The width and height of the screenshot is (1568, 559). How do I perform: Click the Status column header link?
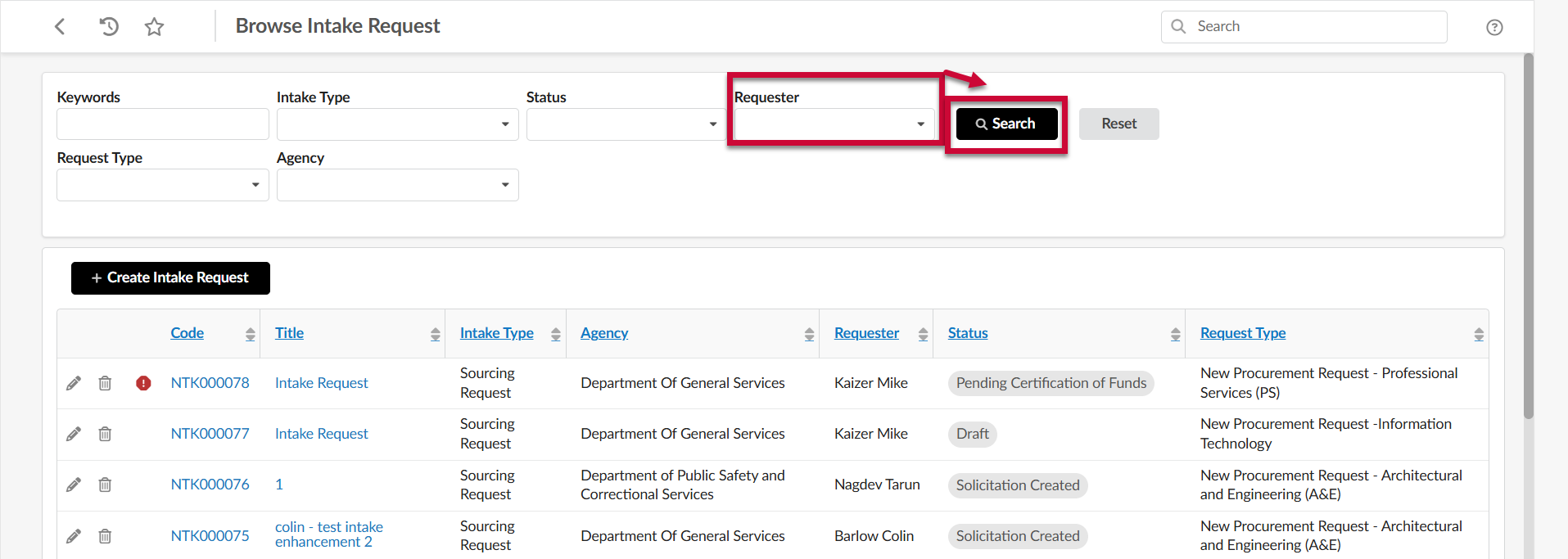(x=968, y=333)
